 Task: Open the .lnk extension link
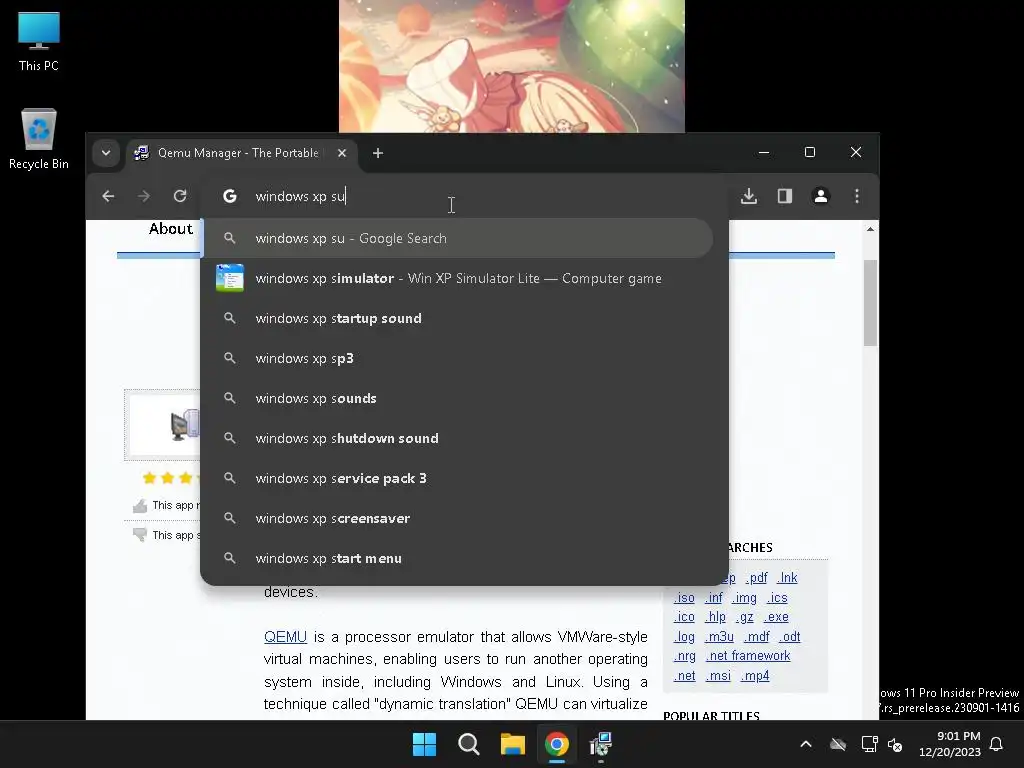[787, 578]
